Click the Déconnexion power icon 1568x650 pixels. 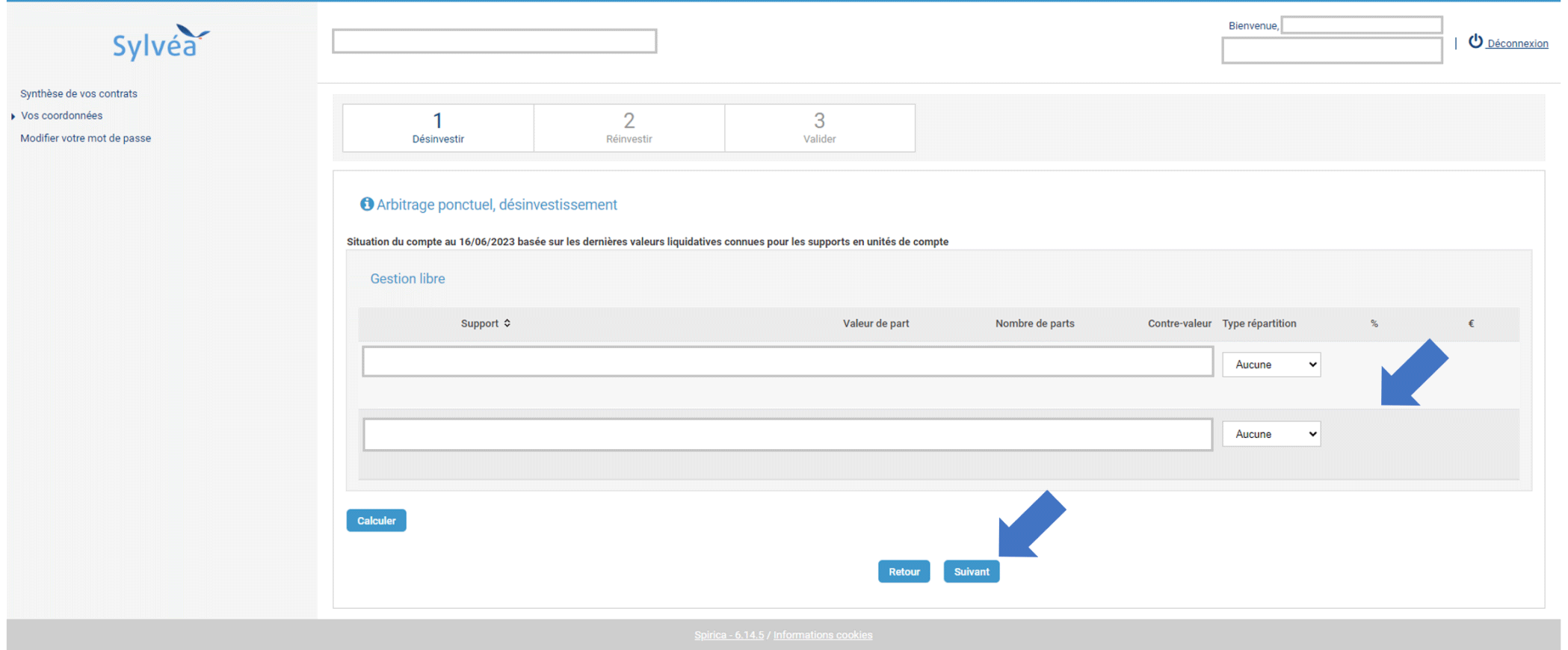tap(1475, 42)
